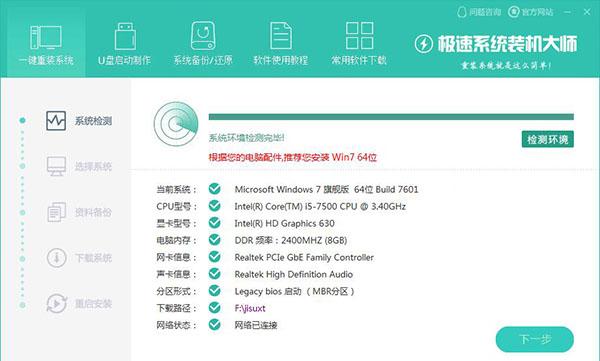
Task: Click the radar scan icon
Action: 176,124
